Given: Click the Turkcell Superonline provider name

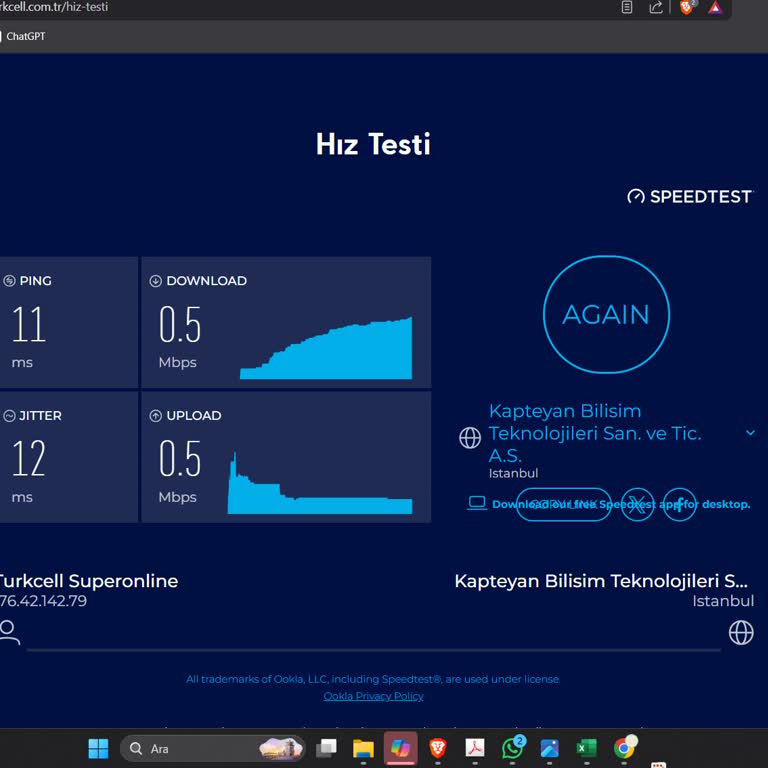Looking at the screenshot, I should (x=89, y=581).
